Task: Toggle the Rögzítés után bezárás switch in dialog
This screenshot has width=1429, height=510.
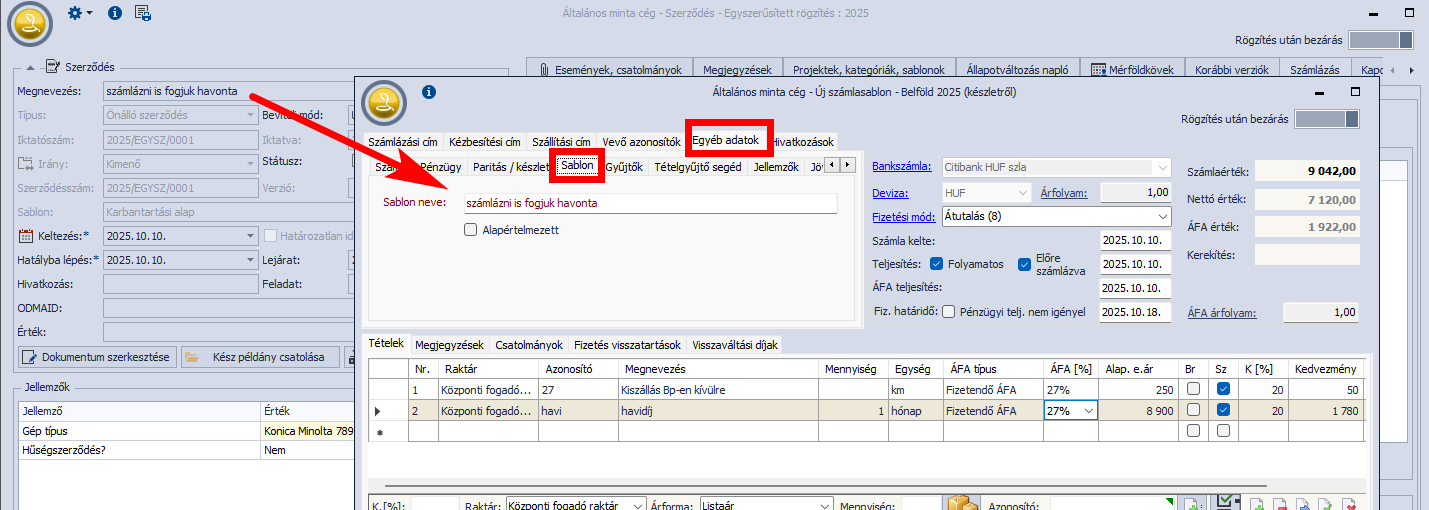Action: pos(1326,120)
